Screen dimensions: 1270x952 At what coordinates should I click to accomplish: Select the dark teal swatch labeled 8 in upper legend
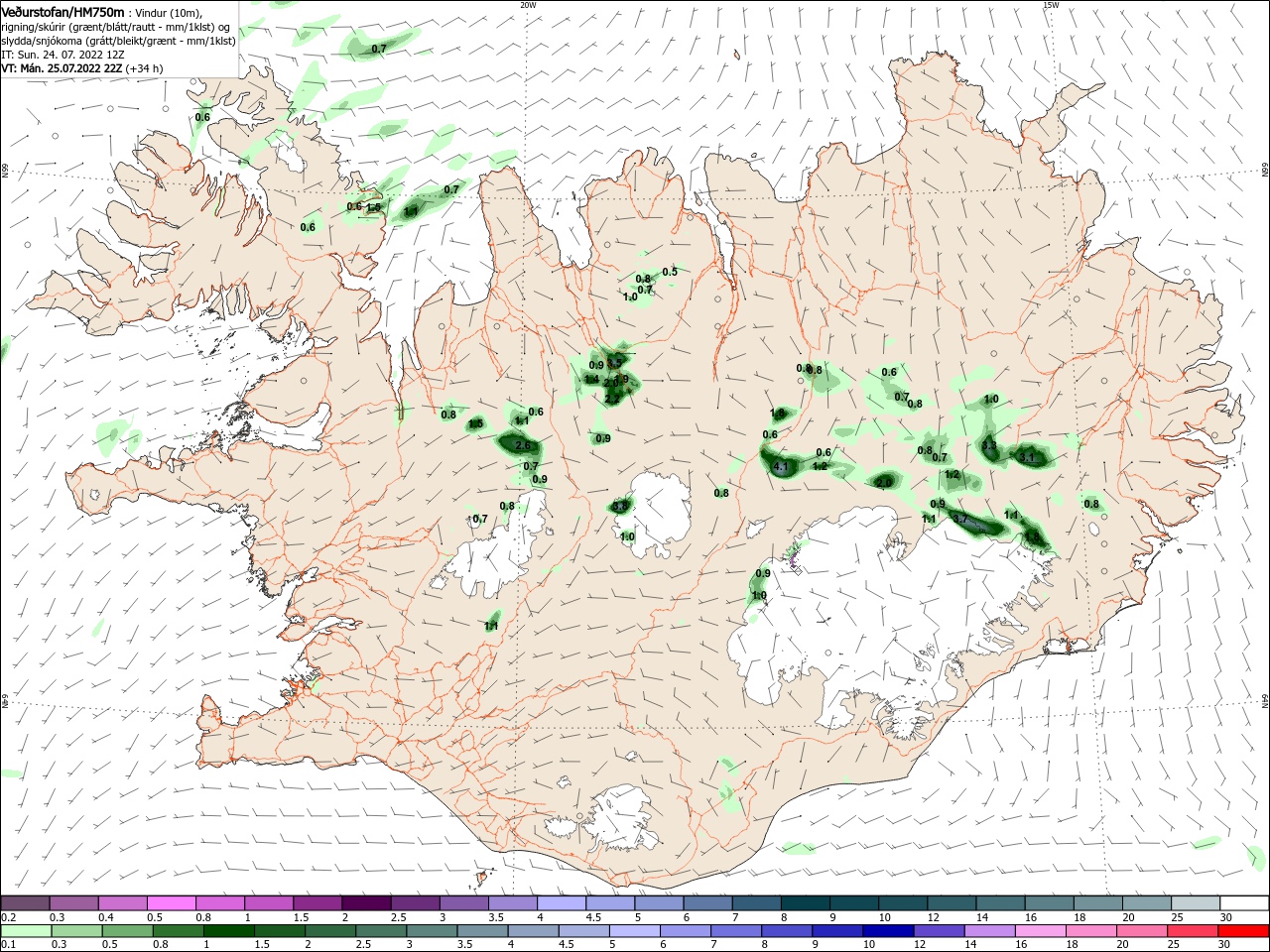click(805, 903)
